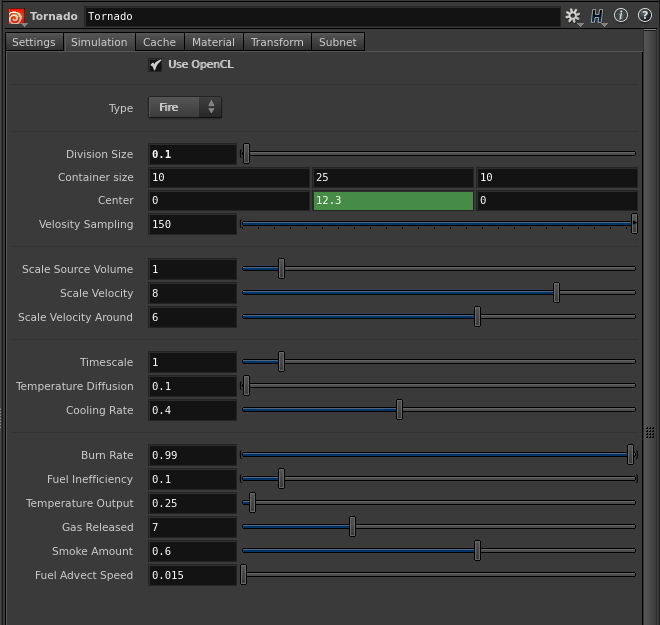660x625 pixels.
Task: Click the green Center Y field
Action: 393,201
